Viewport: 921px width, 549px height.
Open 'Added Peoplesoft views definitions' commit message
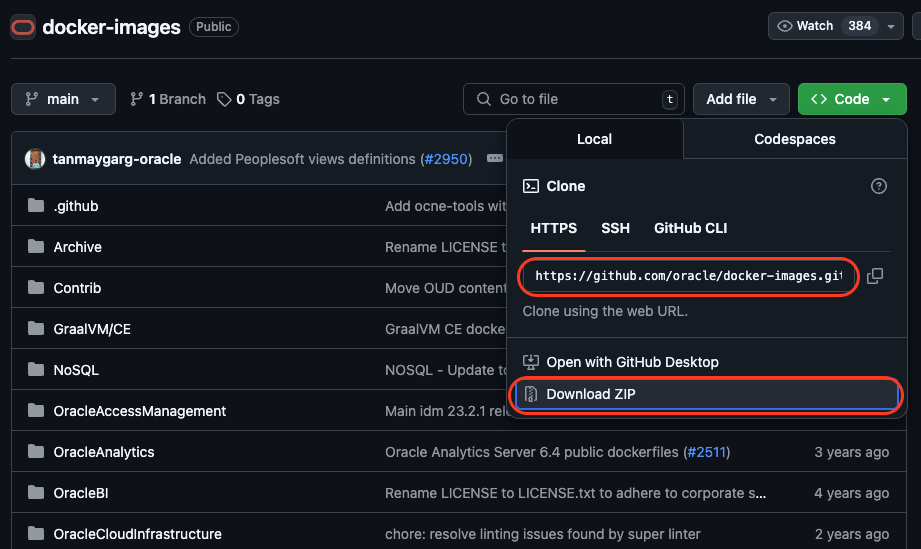[x=302, y=159]
